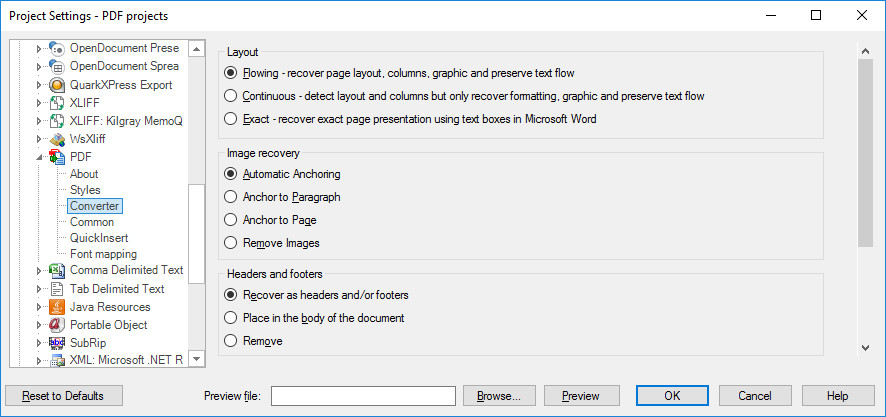The image size is (886, 417).
Task: Click the Java Resources icon in tree
Action: (57, 307)
